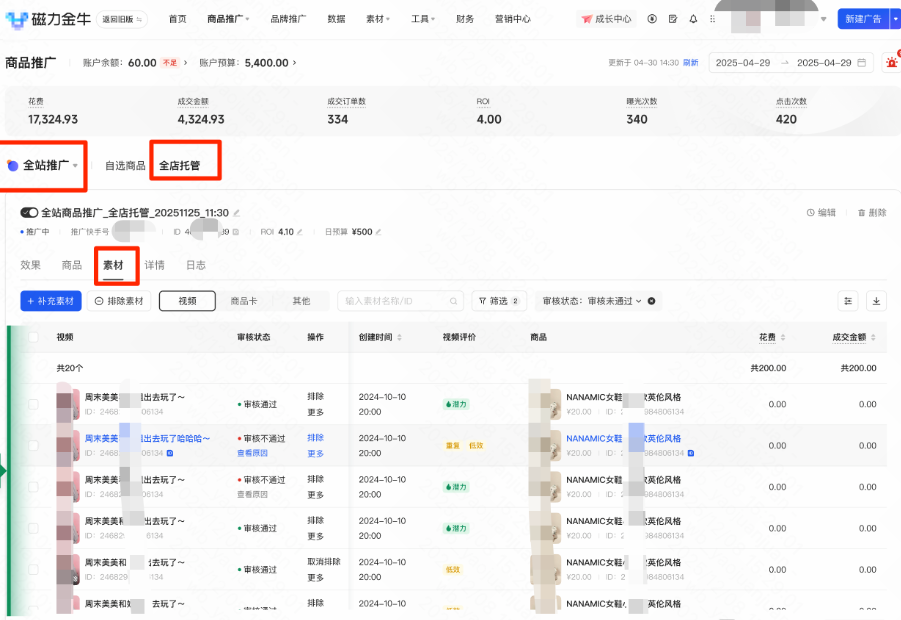901x620 pixels.
Task: Click the 补充素材 button
Action: click(x=51, y=301)
